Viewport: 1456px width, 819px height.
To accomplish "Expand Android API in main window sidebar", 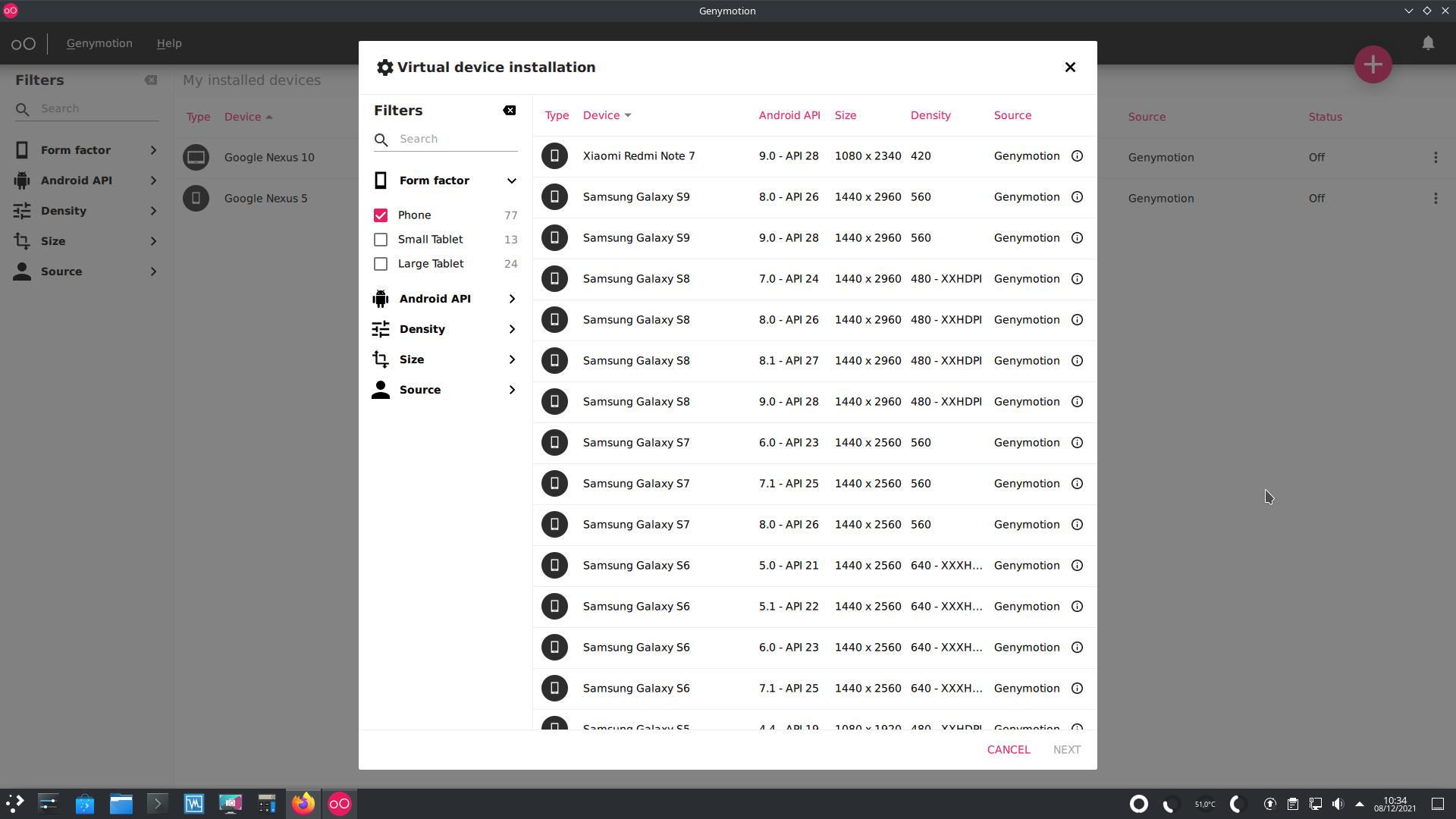I will tap(153, 180).
